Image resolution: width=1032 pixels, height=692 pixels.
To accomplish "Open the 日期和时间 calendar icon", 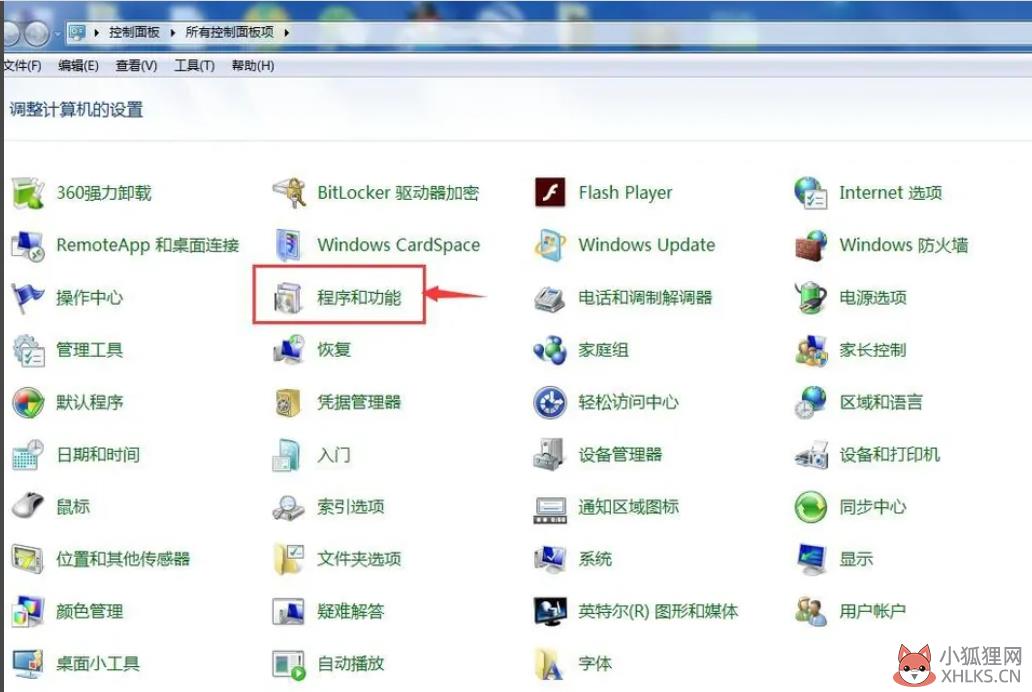I will (x=28, y=455).
